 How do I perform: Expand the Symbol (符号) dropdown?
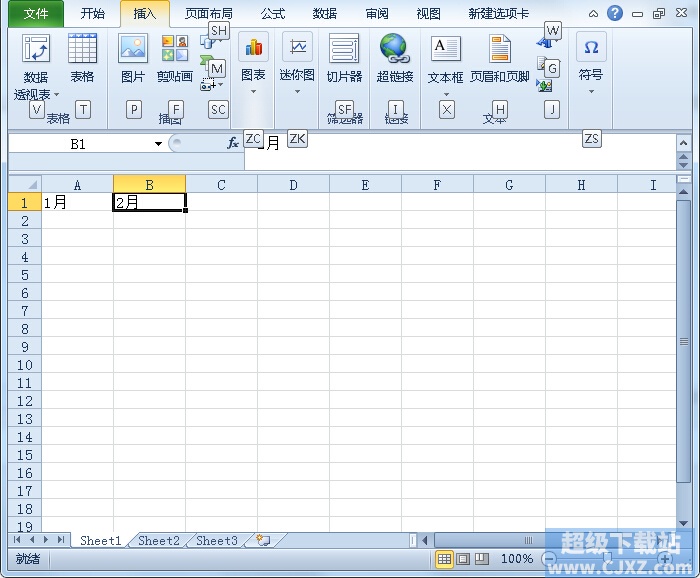click(x=591, y=91)
